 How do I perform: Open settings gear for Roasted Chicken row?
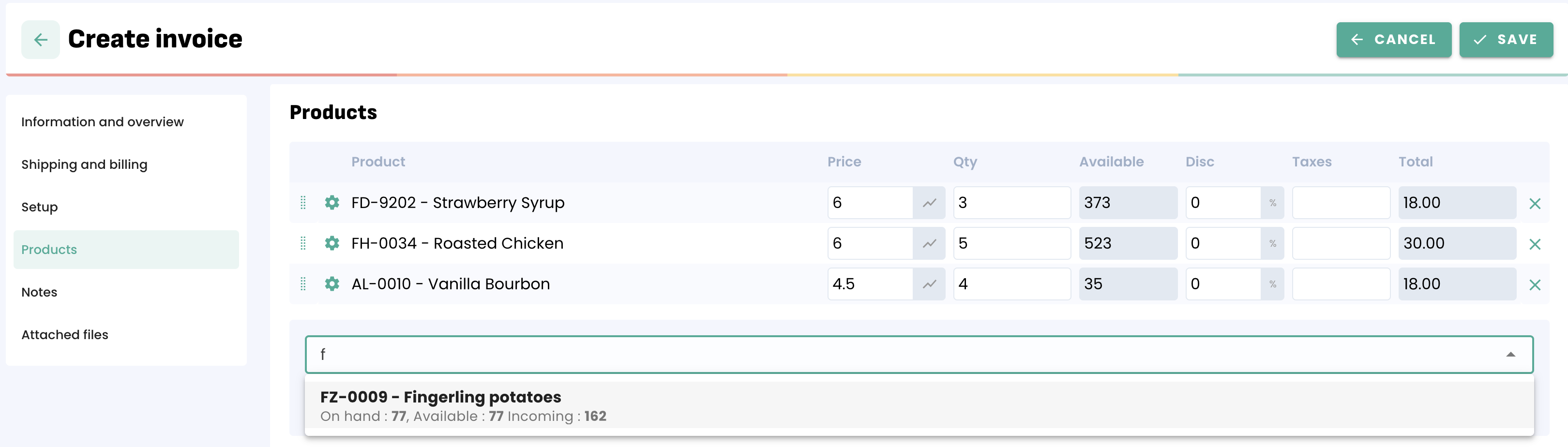point(332,243)
